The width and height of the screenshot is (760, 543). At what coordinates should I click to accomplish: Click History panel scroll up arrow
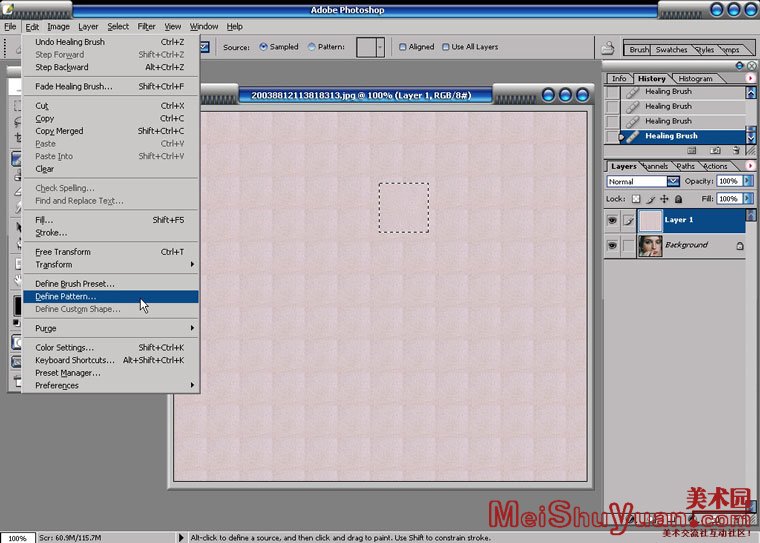tap(751, 92)
